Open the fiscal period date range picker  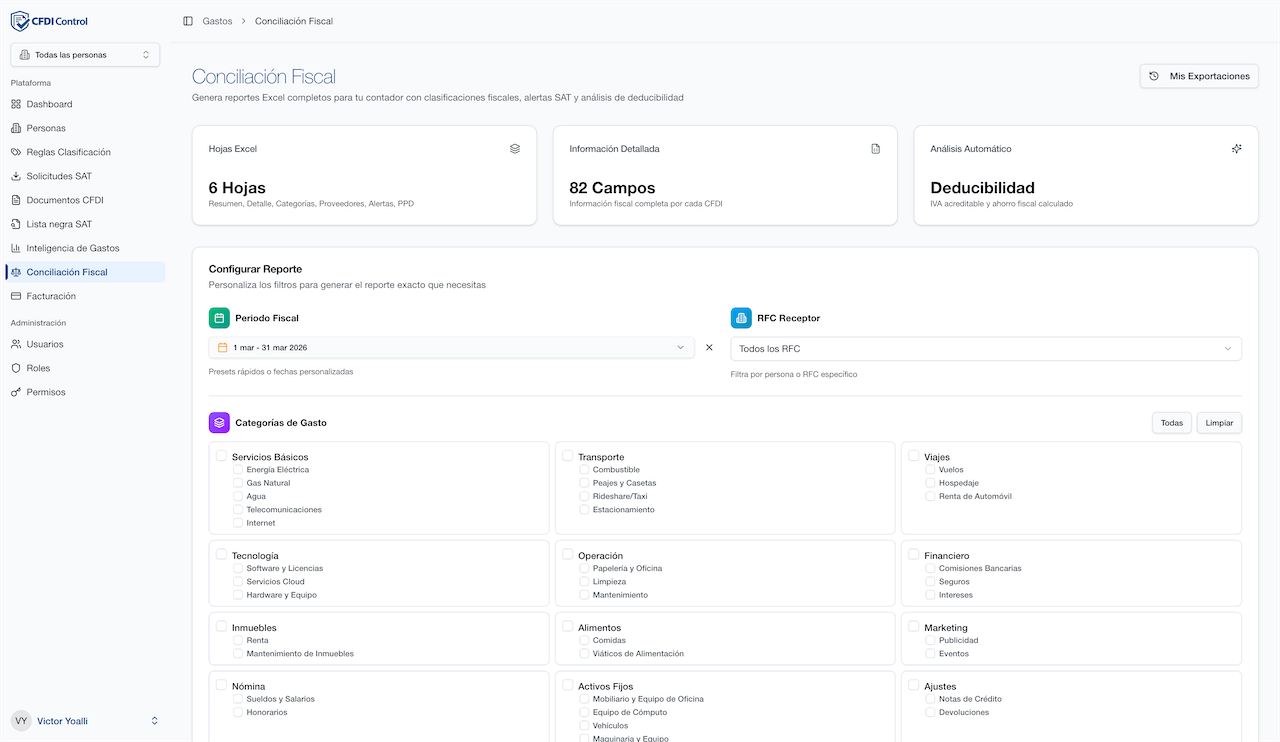click(451, 348)
